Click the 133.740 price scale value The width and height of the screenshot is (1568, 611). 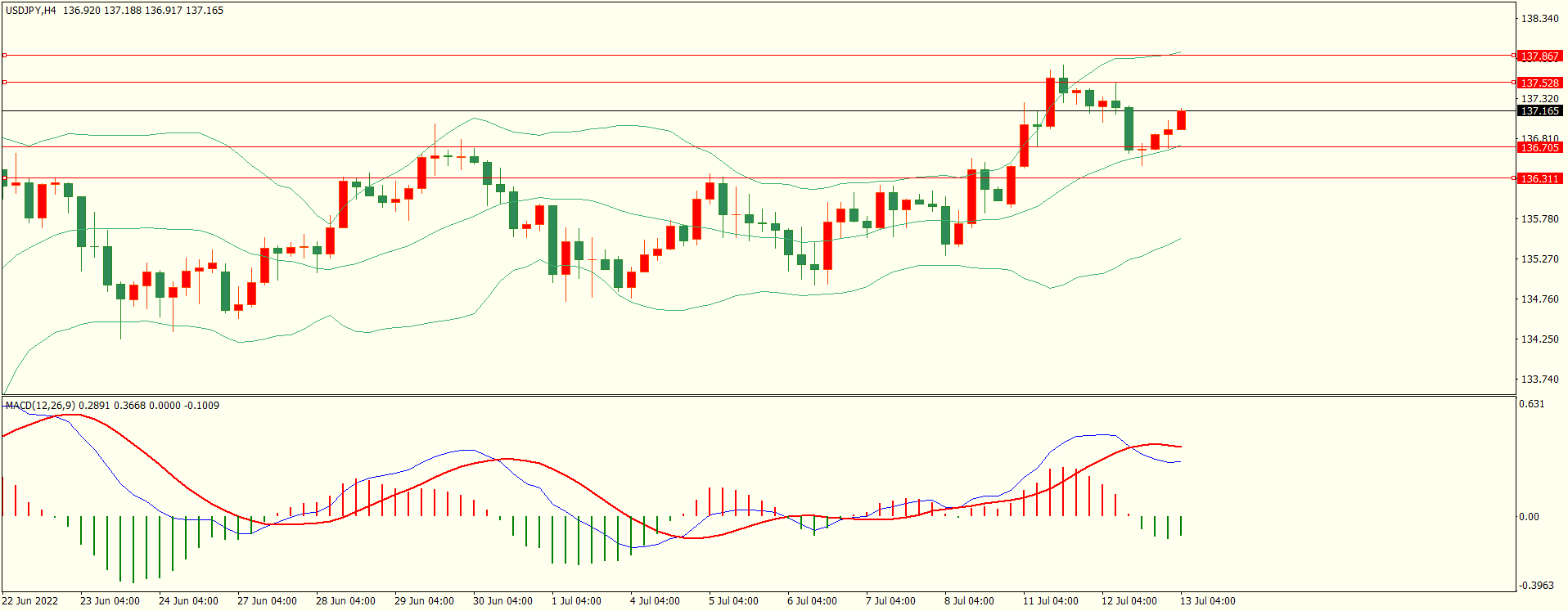(1539, 380)
